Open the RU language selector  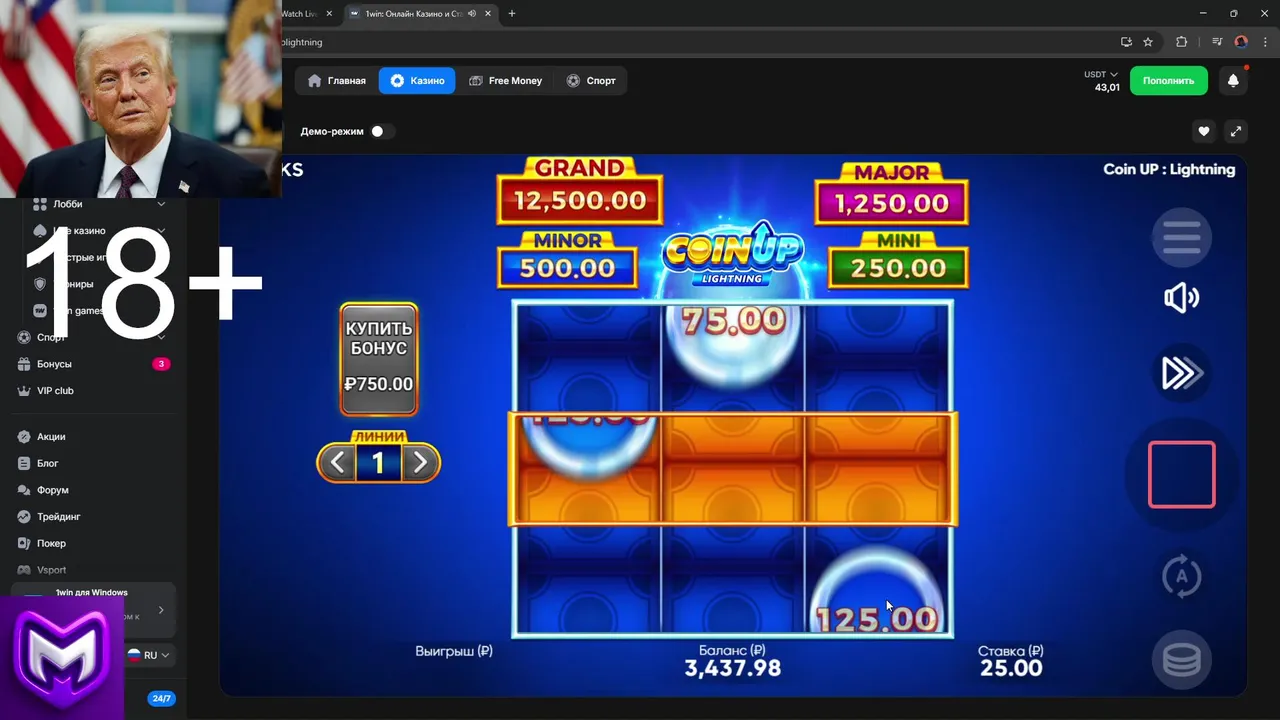click(x=149, y=655)
